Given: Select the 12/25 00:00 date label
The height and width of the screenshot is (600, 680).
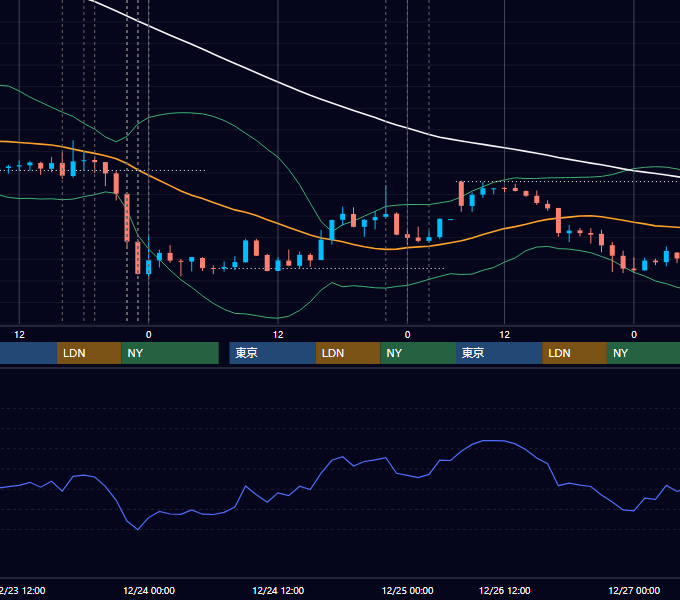Looking at the screenshot, I should [x=407, y=590].
